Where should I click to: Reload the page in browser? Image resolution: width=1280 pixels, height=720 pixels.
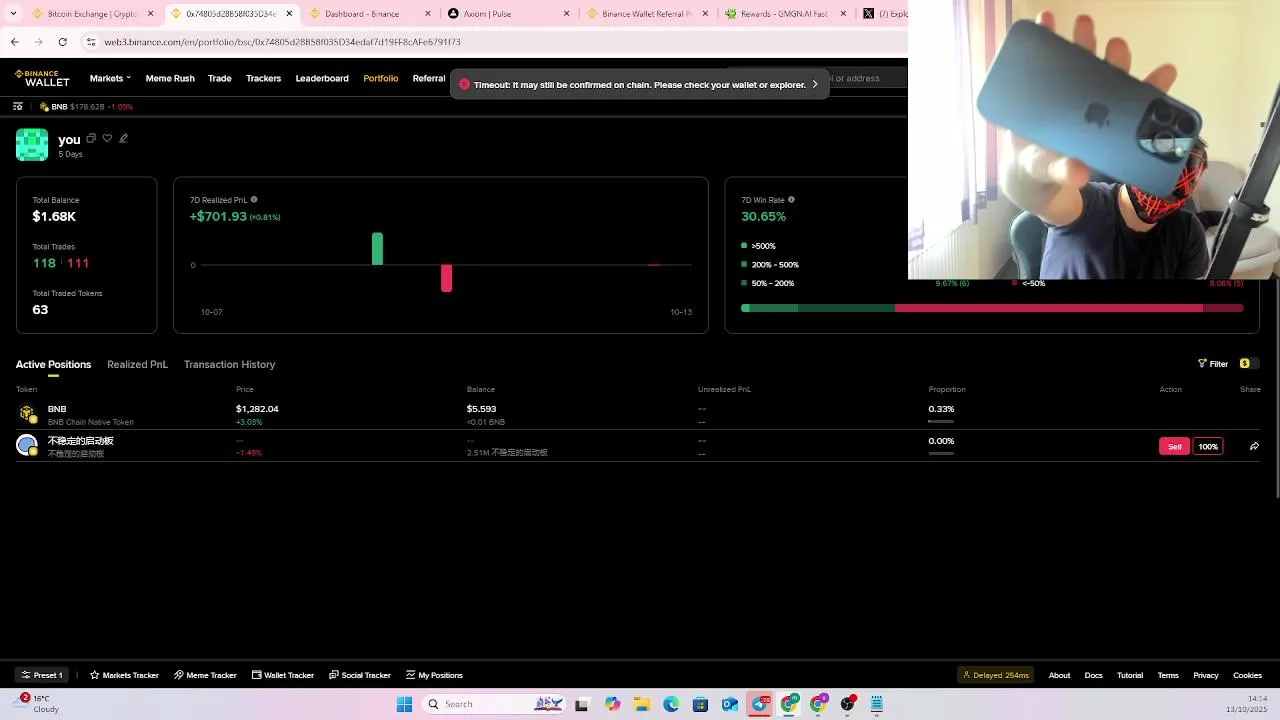[x=62, y=42]
